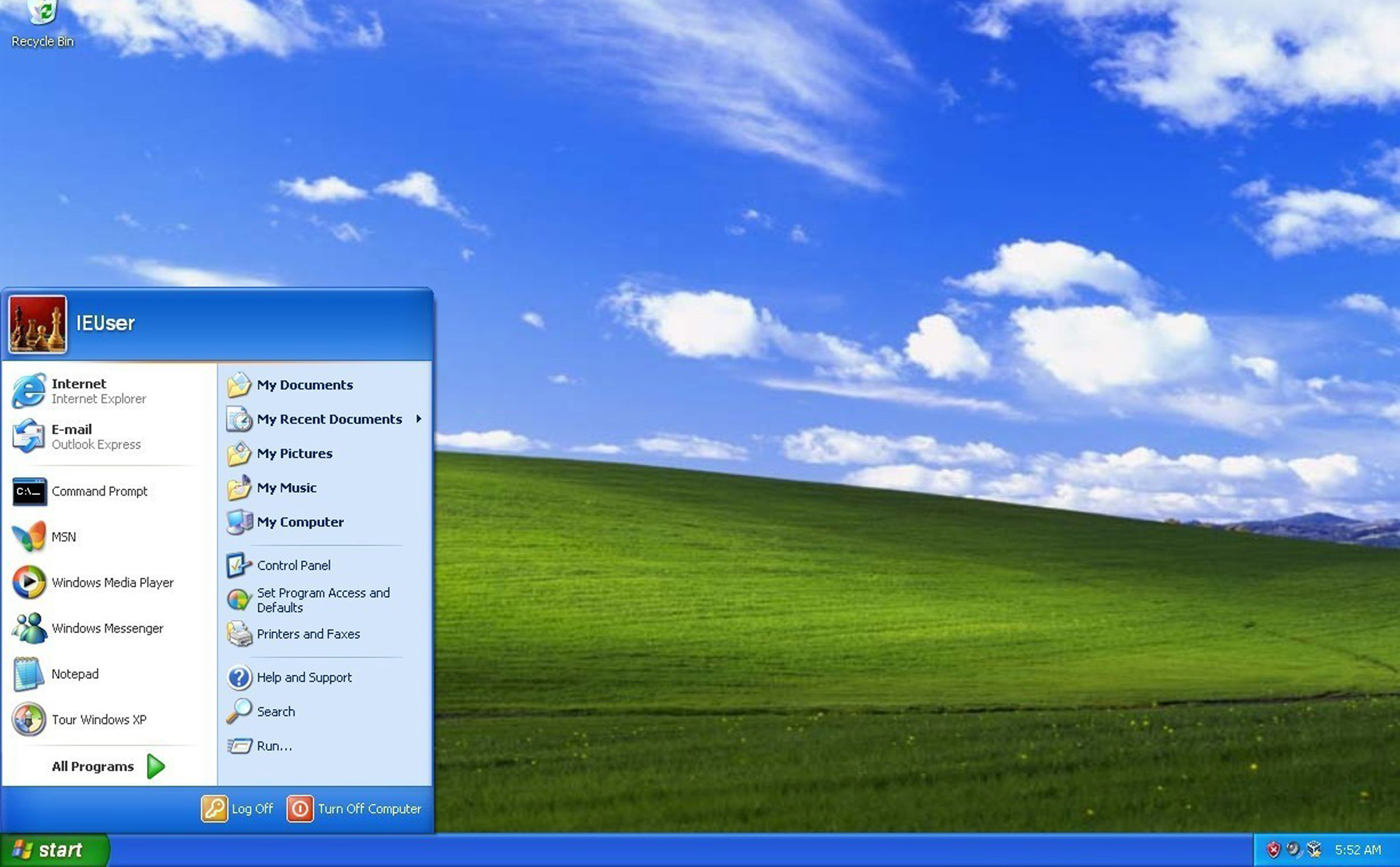Image resolution: width=1400 pixels, height=867 pixels.
Task: Open the Run dialog
Action: 275,746
